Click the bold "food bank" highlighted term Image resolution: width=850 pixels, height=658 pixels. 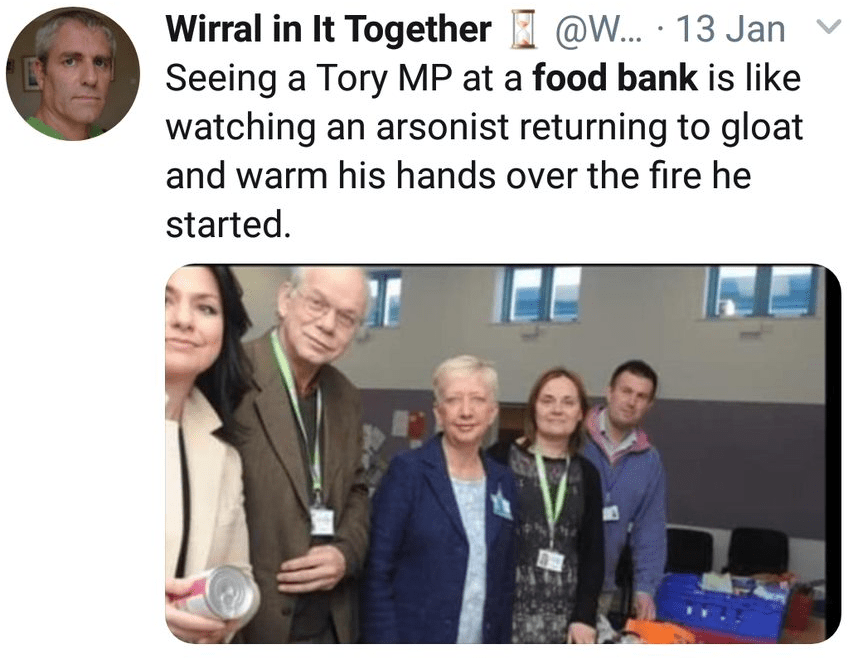(615, 78)
